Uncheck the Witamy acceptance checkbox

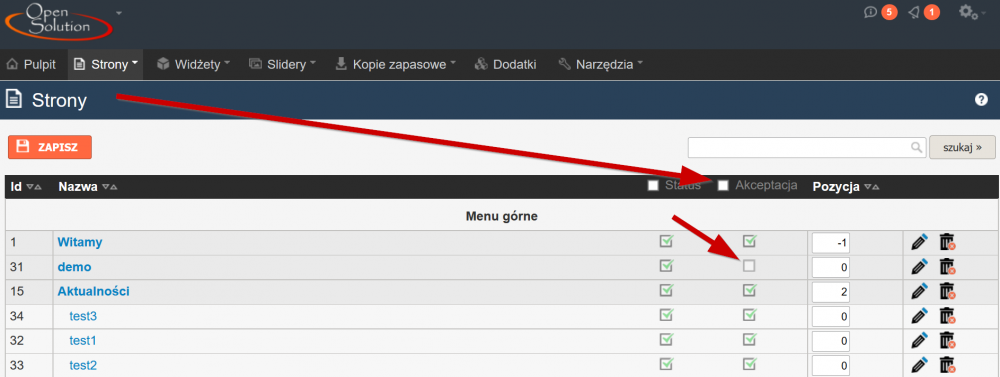pyautogui.click(x=750, y=241)
